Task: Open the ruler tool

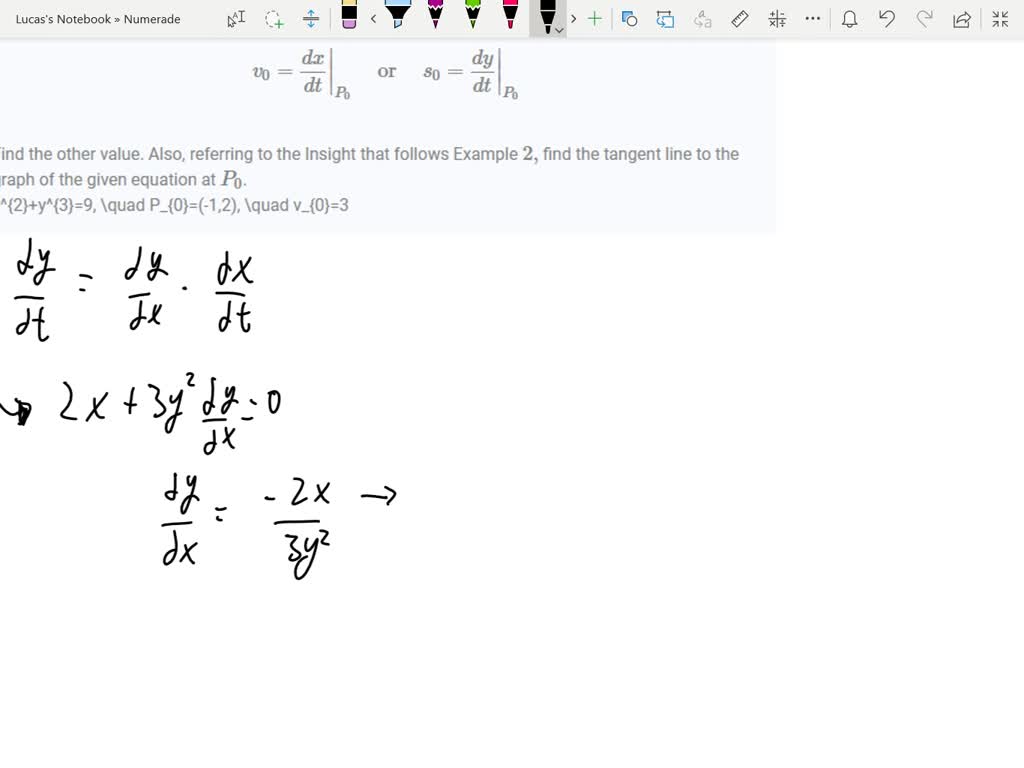Action: pyautogui.click(x=739, y=17)
